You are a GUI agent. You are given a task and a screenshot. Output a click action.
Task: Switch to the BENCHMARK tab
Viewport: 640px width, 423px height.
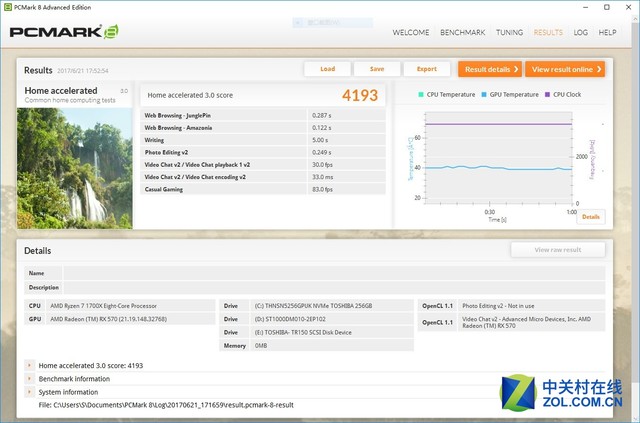462,32
